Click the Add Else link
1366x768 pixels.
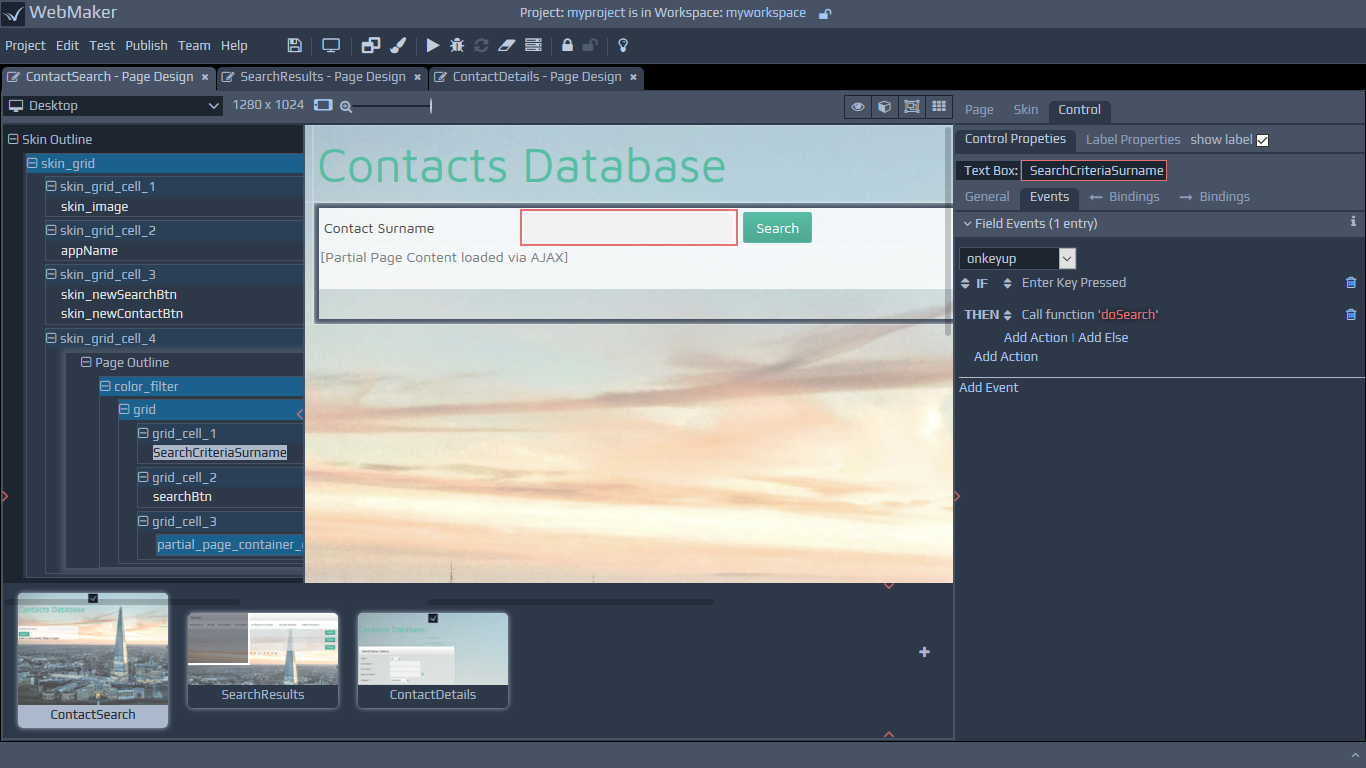pos(1103,338)
